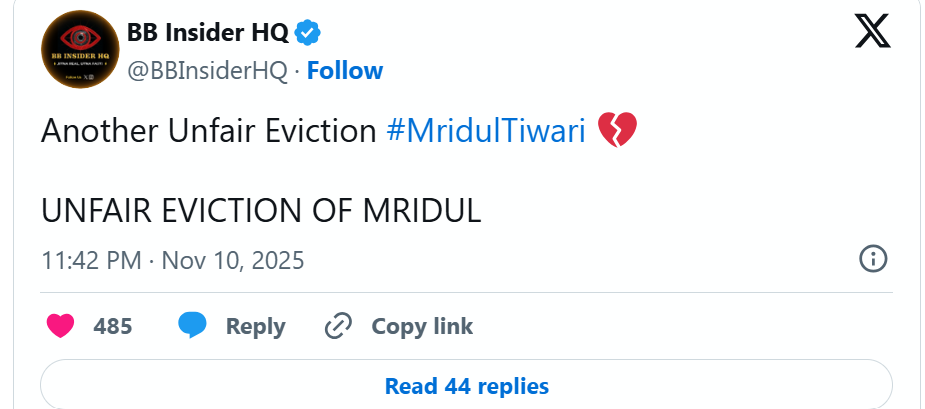Click the broken heart emoji
The height and width of the screenshot is (409, 925).
click(616, 131)
